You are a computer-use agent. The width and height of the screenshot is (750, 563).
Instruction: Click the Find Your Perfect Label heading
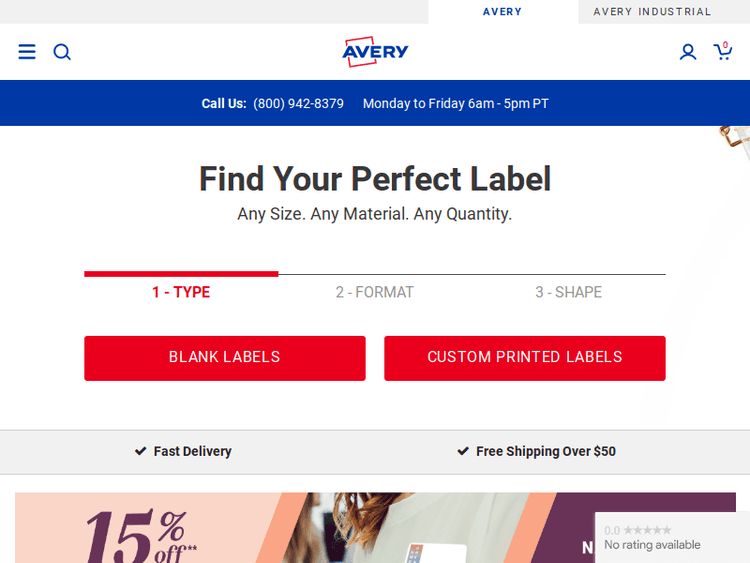pos(375,179)
